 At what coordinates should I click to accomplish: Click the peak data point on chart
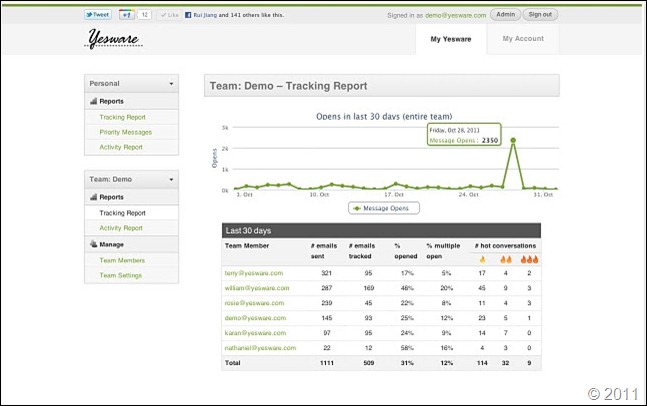(513, 141)
